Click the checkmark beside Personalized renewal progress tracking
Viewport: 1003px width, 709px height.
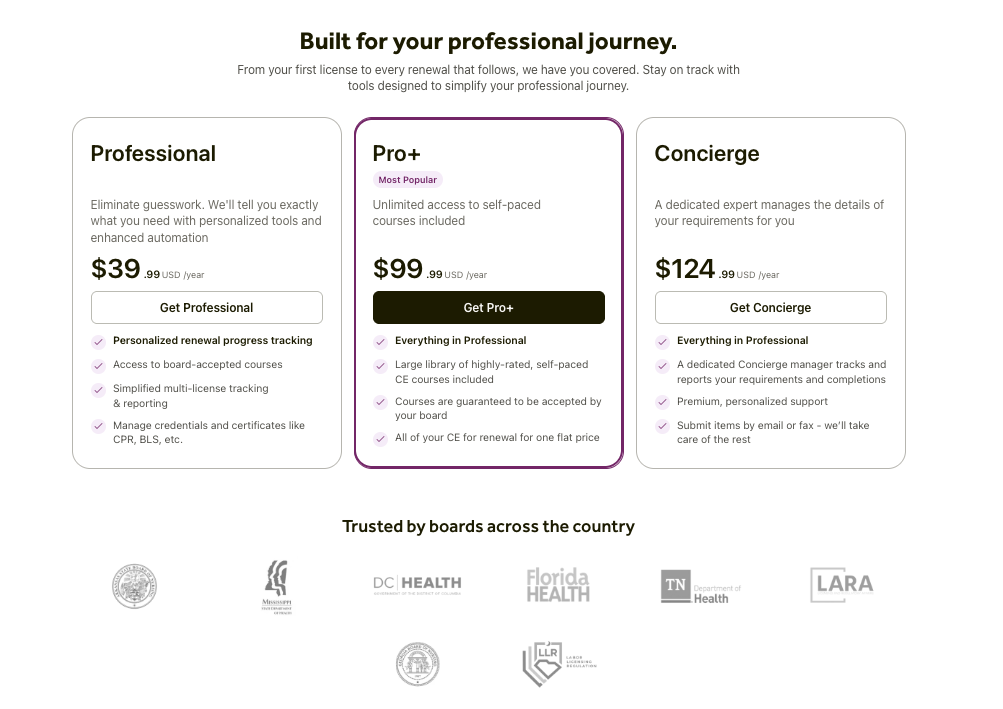98,341
